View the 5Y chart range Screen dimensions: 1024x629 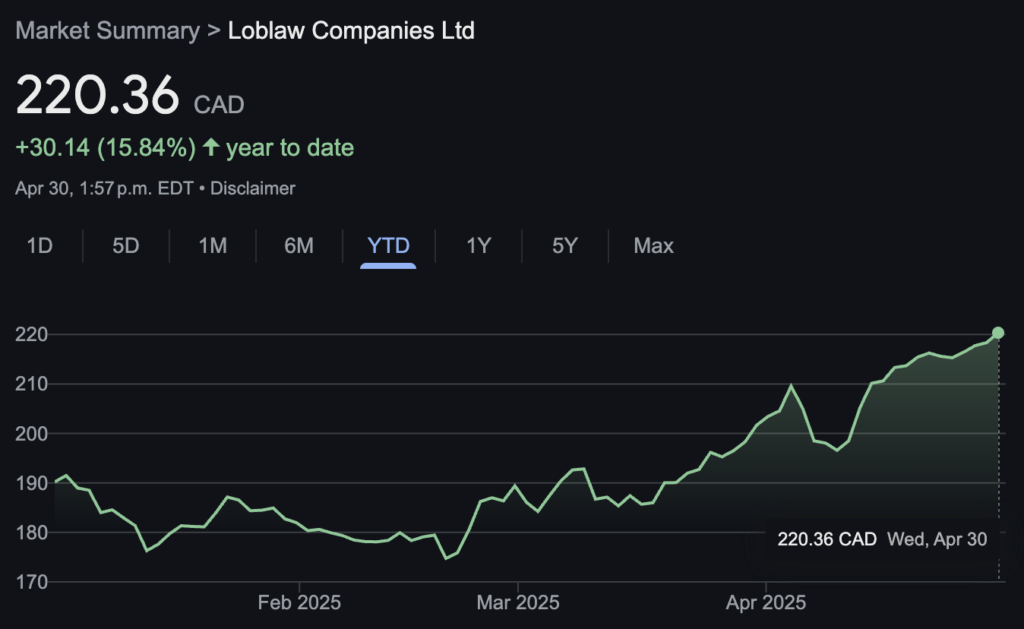(x=564, y=246)
